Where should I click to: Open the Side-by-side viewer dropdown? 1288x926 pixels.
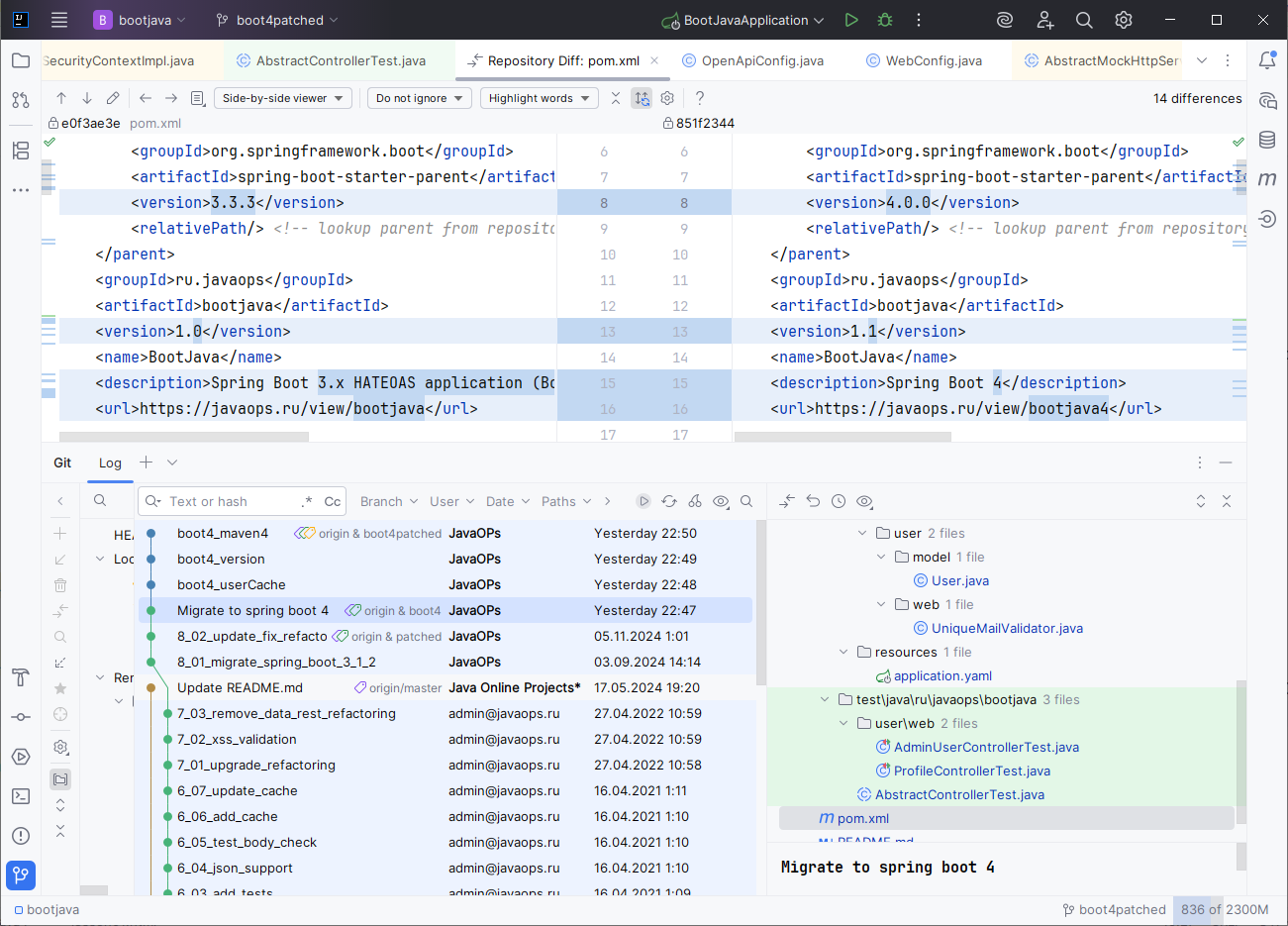[x=283, y=98]
